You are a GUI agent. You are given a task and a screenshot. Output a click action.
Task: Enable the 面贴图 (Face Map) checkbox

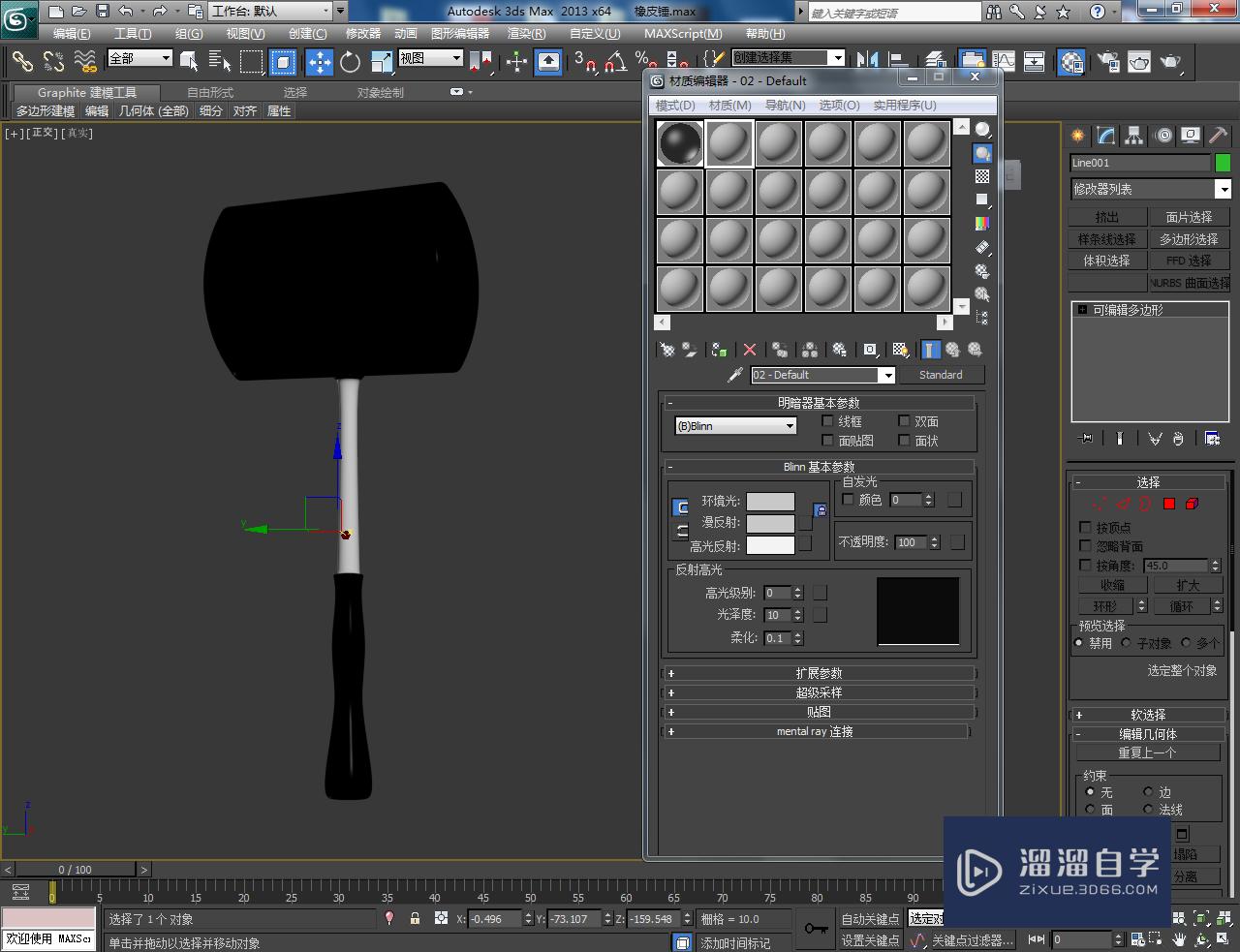coord(827,441)
